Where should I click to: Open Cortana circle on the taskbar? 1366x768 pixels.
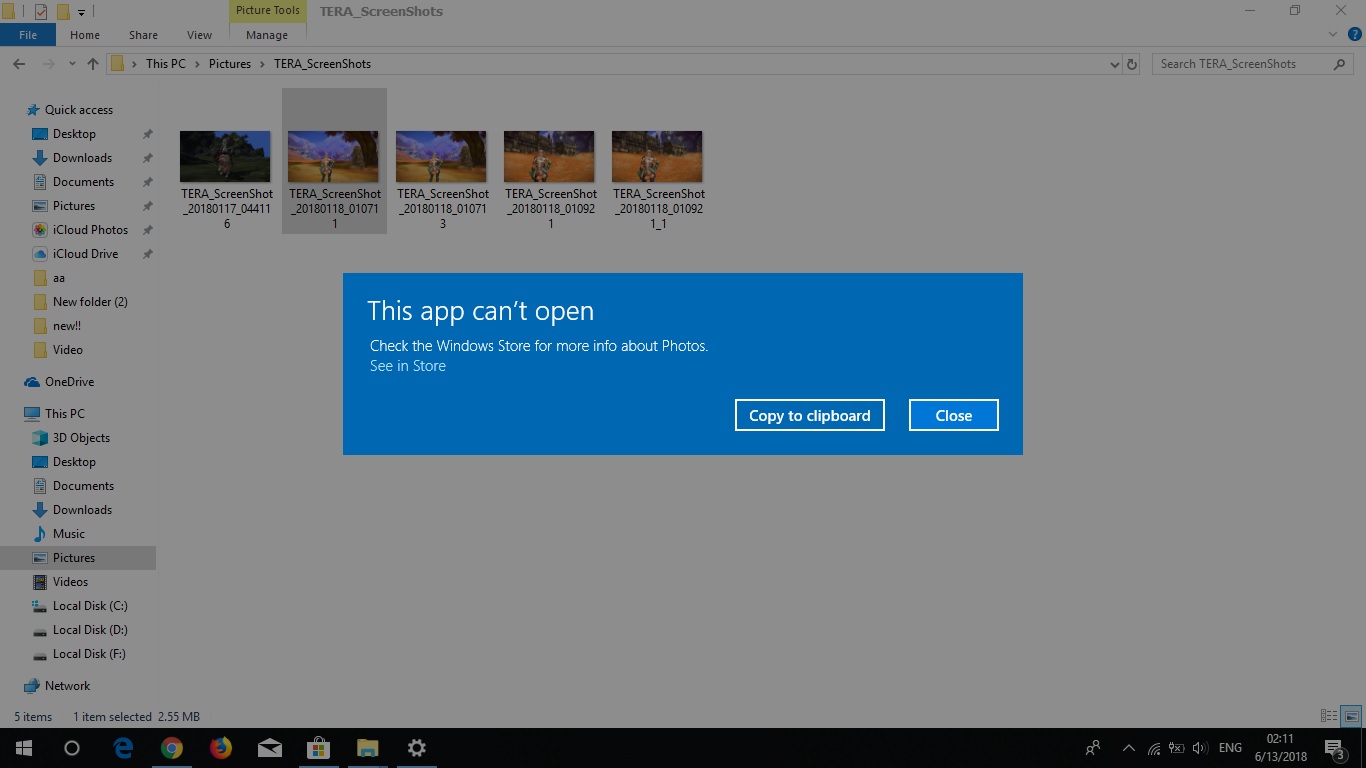(72, 748)
